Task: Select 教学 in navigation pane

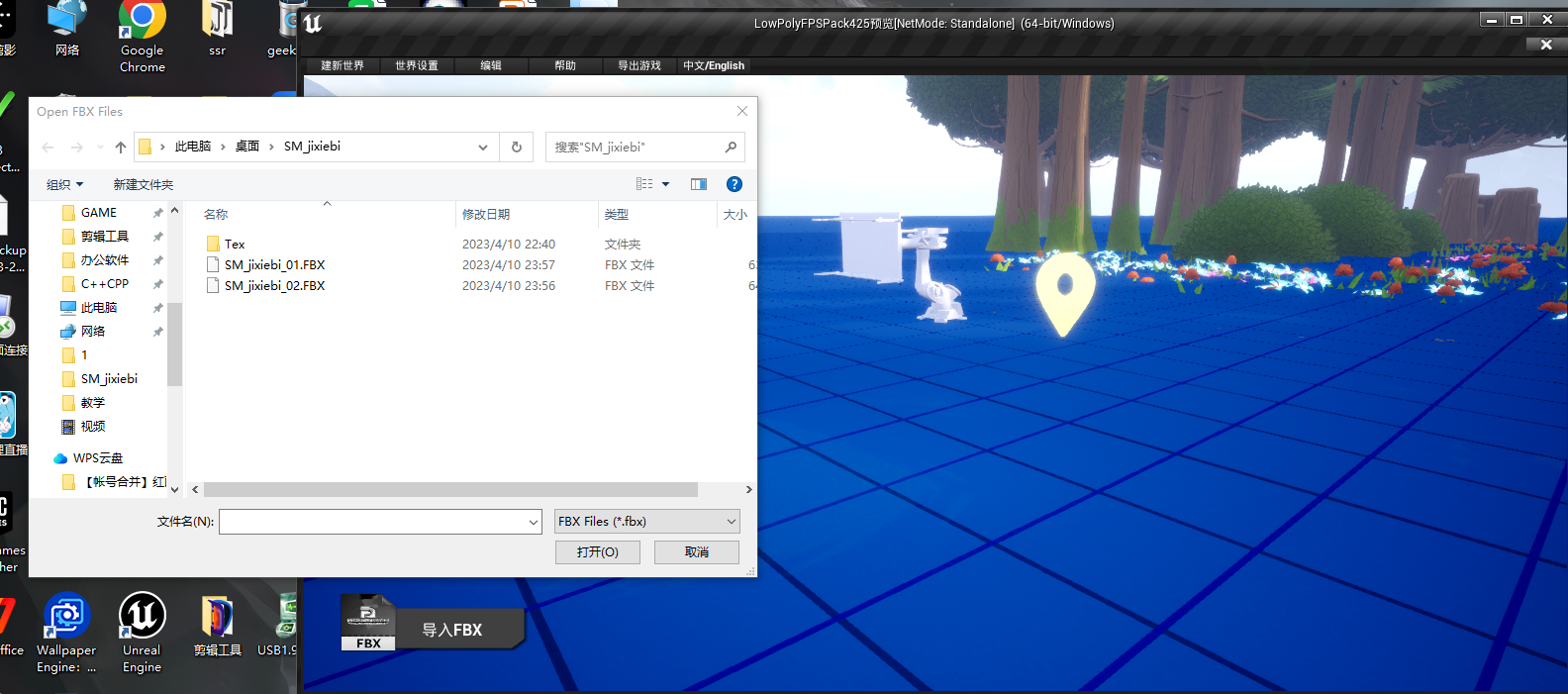Action: coord(93,403)
